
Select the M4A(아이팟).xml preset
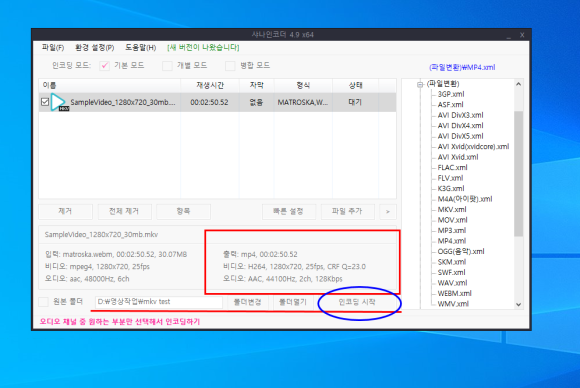pos(465,199)
